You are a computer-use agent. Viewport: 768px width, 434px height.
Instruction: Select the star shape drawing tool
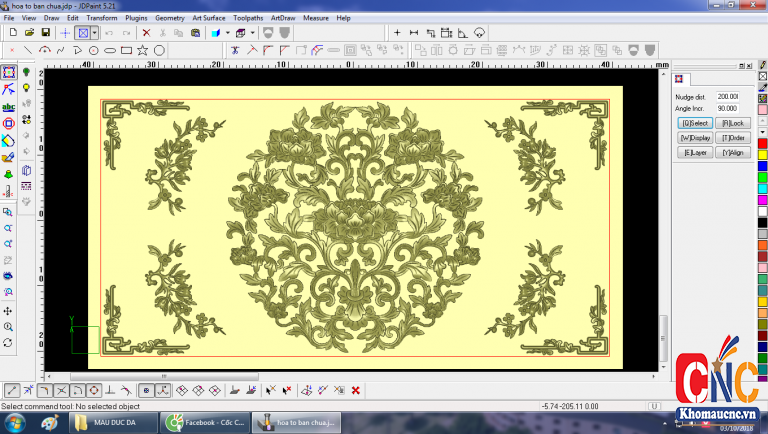point(143,50)
